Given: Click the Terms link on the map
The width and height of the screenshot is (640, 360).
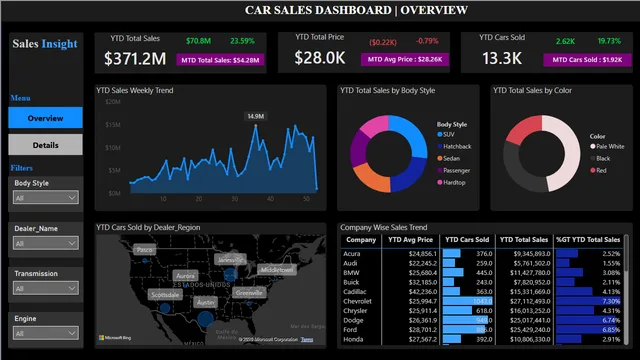Looking at the screenshot, I should point(307,339).
